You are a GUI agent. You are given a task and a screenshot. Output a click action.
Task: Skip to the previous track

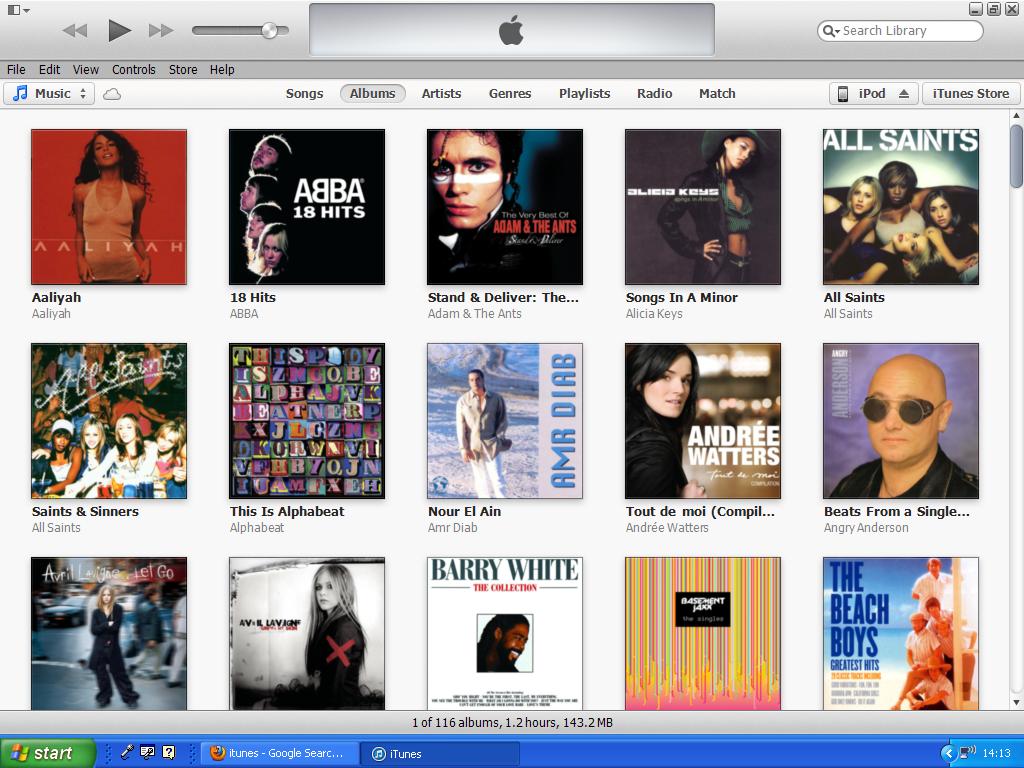[75, 30]
